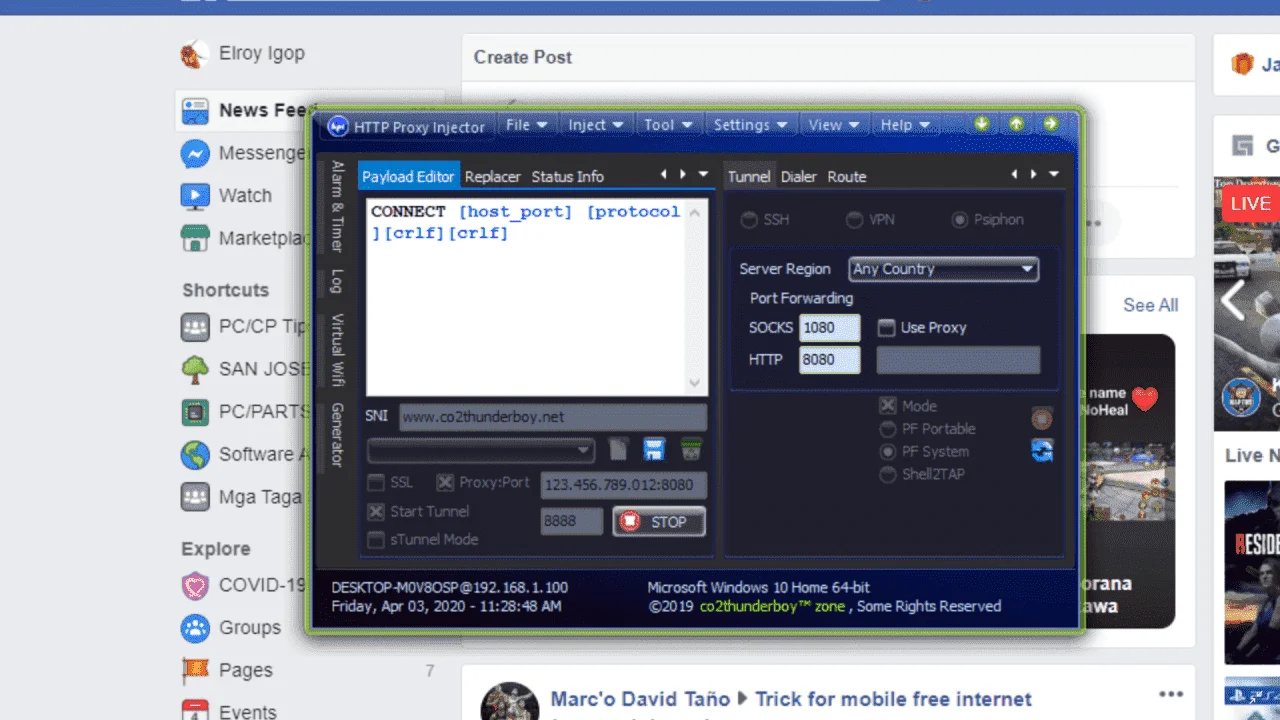Open Groups icon in Facebook Explore

[x=195, y=628]
